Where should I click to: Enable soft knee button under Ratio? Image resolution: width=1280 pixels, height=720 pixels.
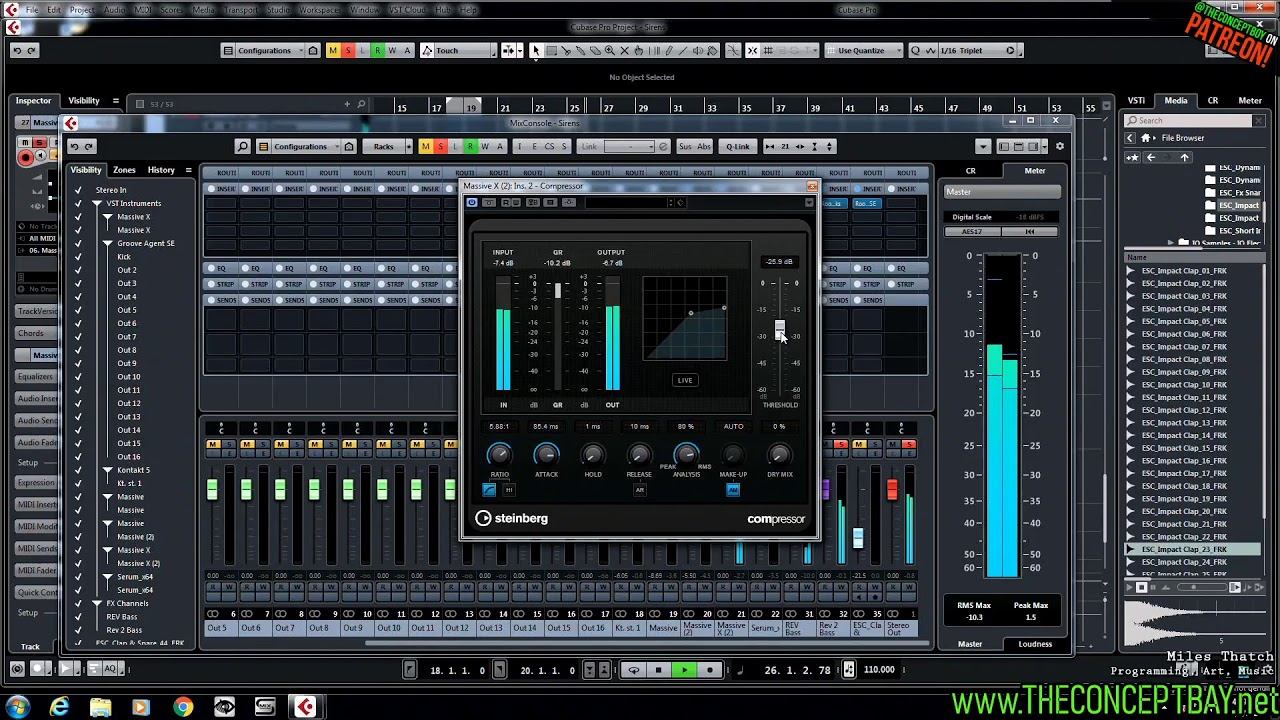(x=489, y=490)
